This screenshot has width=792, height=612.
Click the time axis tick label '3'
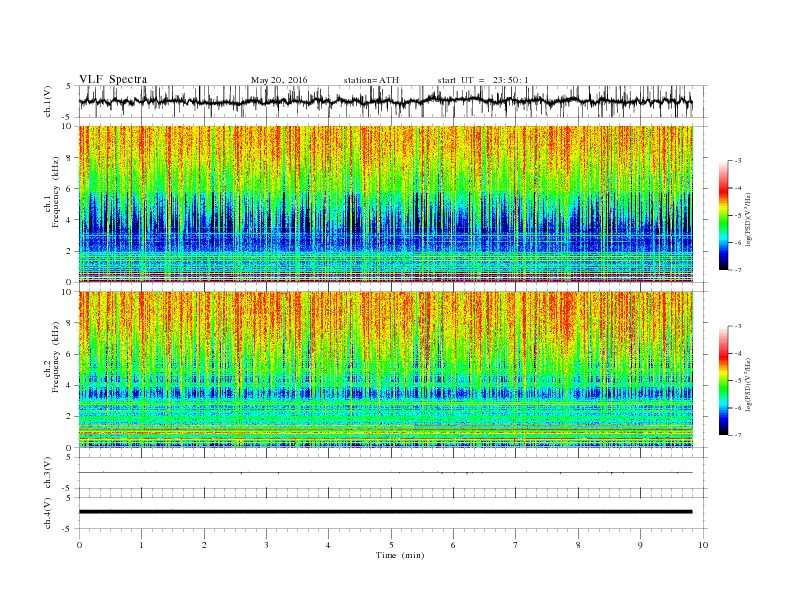click(x=266, y=545)
